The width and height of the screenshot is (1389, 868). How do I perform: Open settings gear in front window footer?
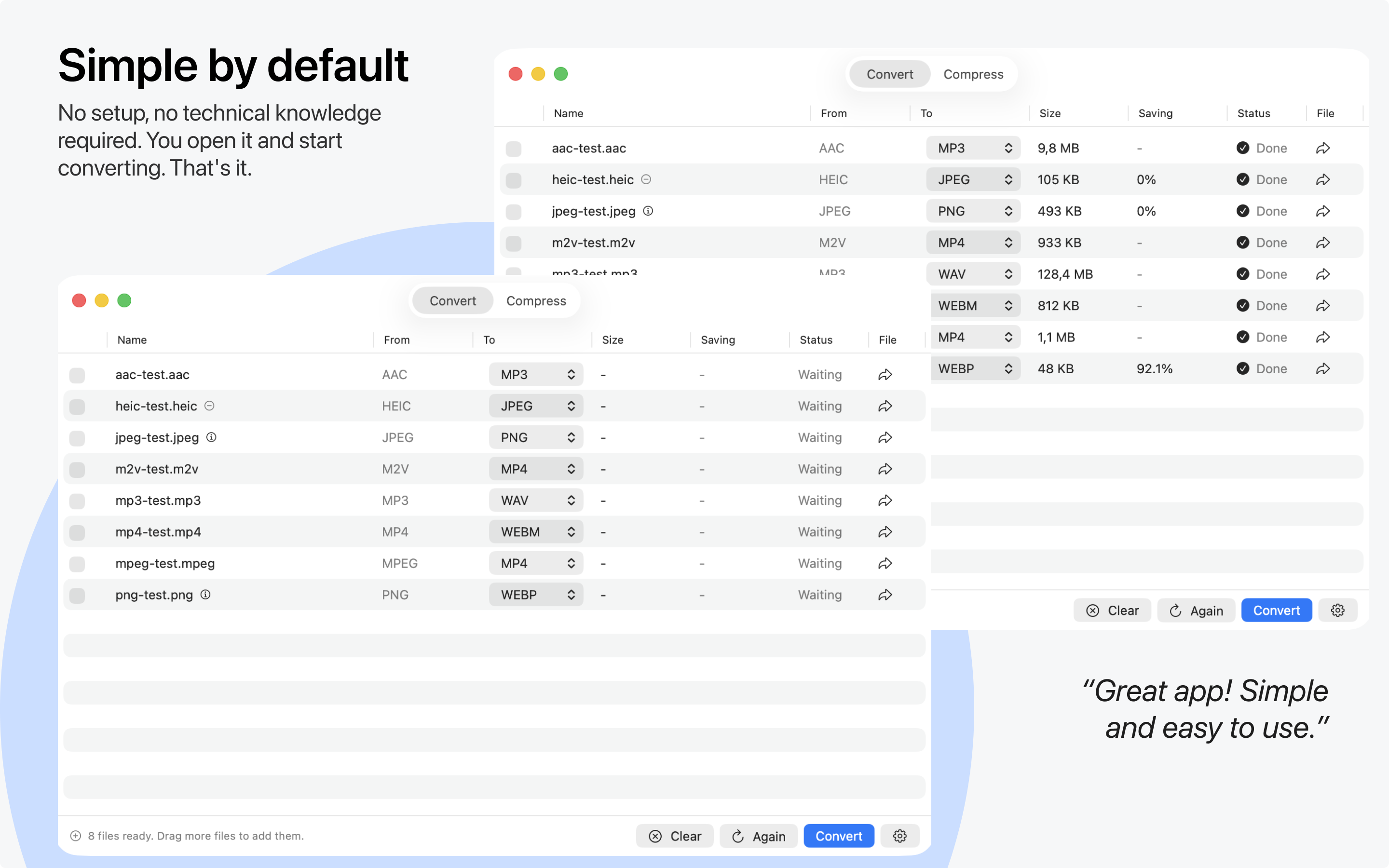[899, 836]
